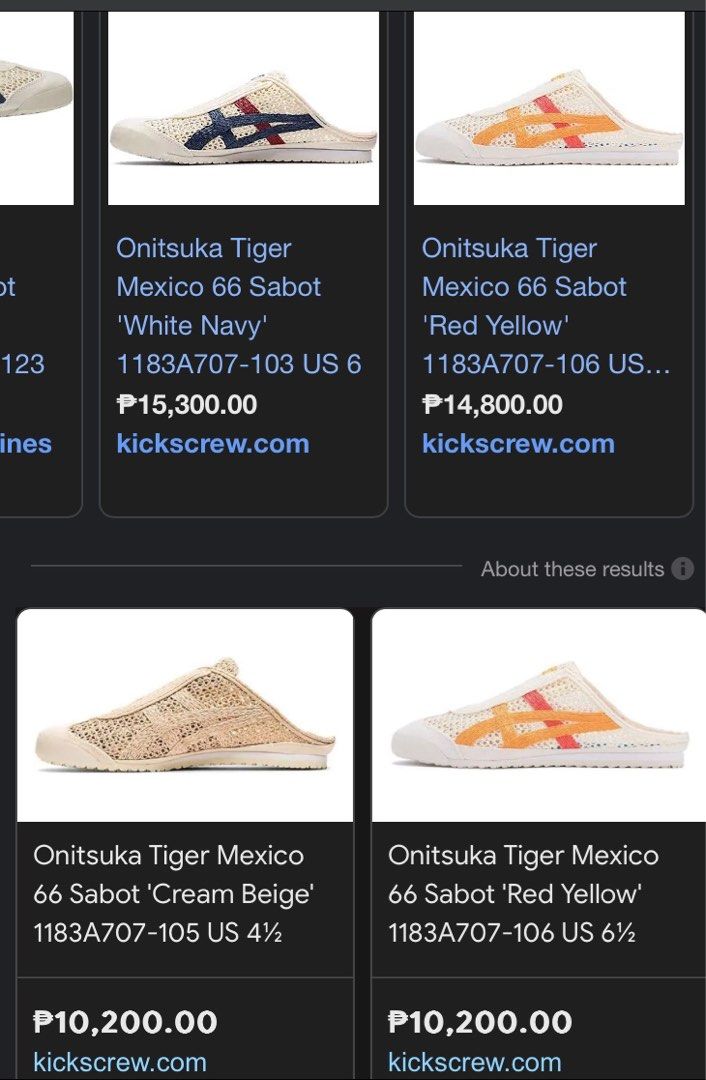This screenshot has width=706, height=1080.
Task: Visit kickscrew.com under the White Navy listing
Action: [213, 443]
